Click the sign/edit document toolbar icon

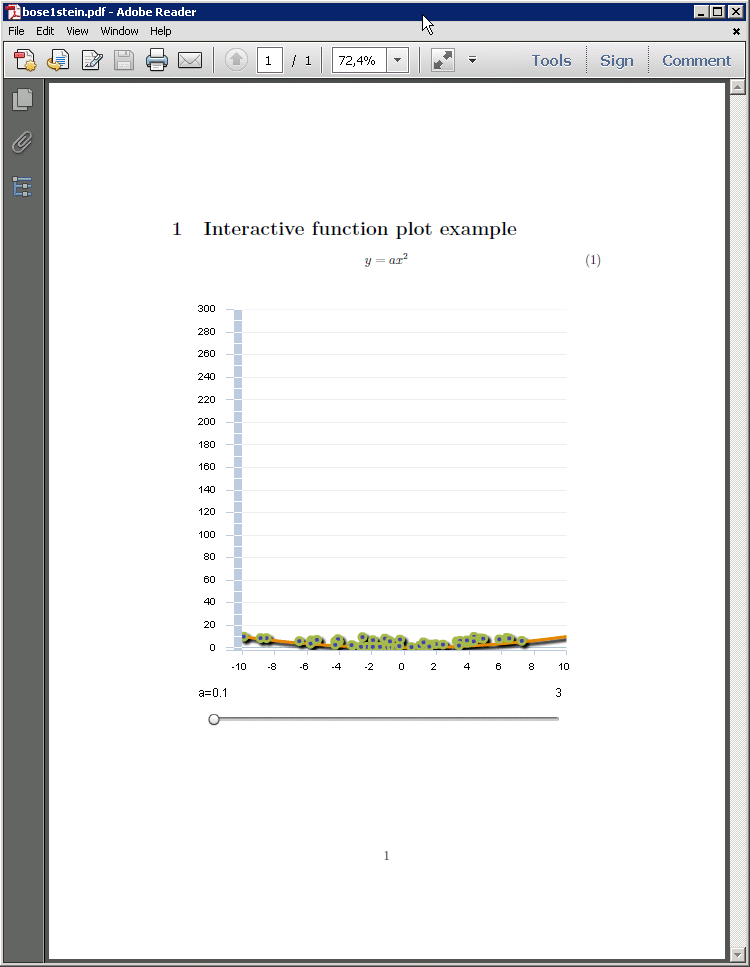click(91, 60)
